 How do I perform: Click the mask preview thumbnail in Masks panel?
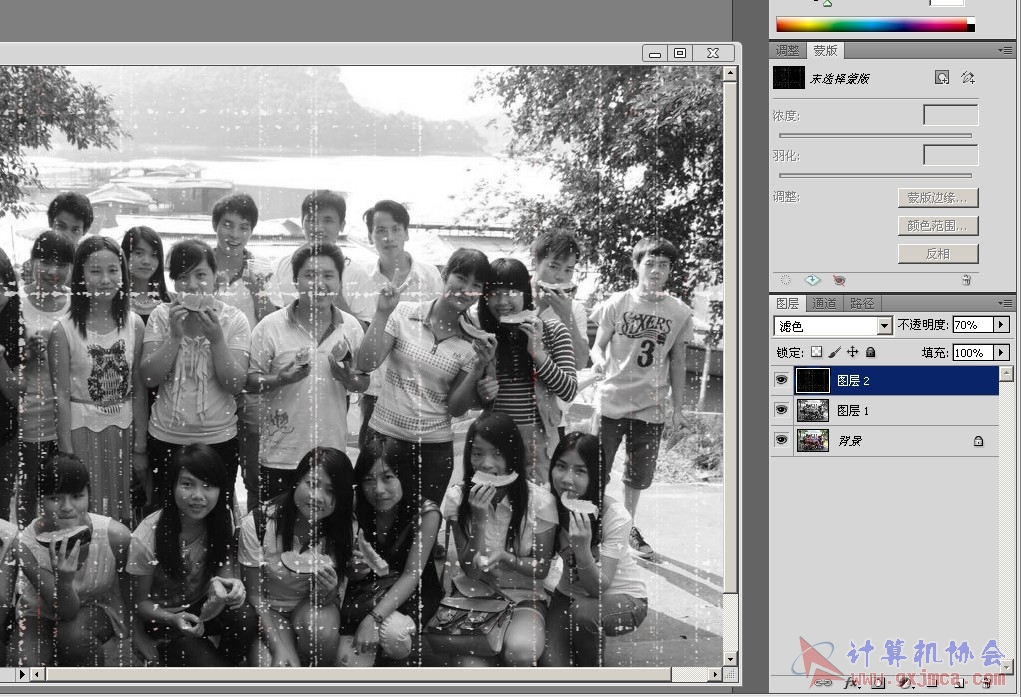[789, 78]
